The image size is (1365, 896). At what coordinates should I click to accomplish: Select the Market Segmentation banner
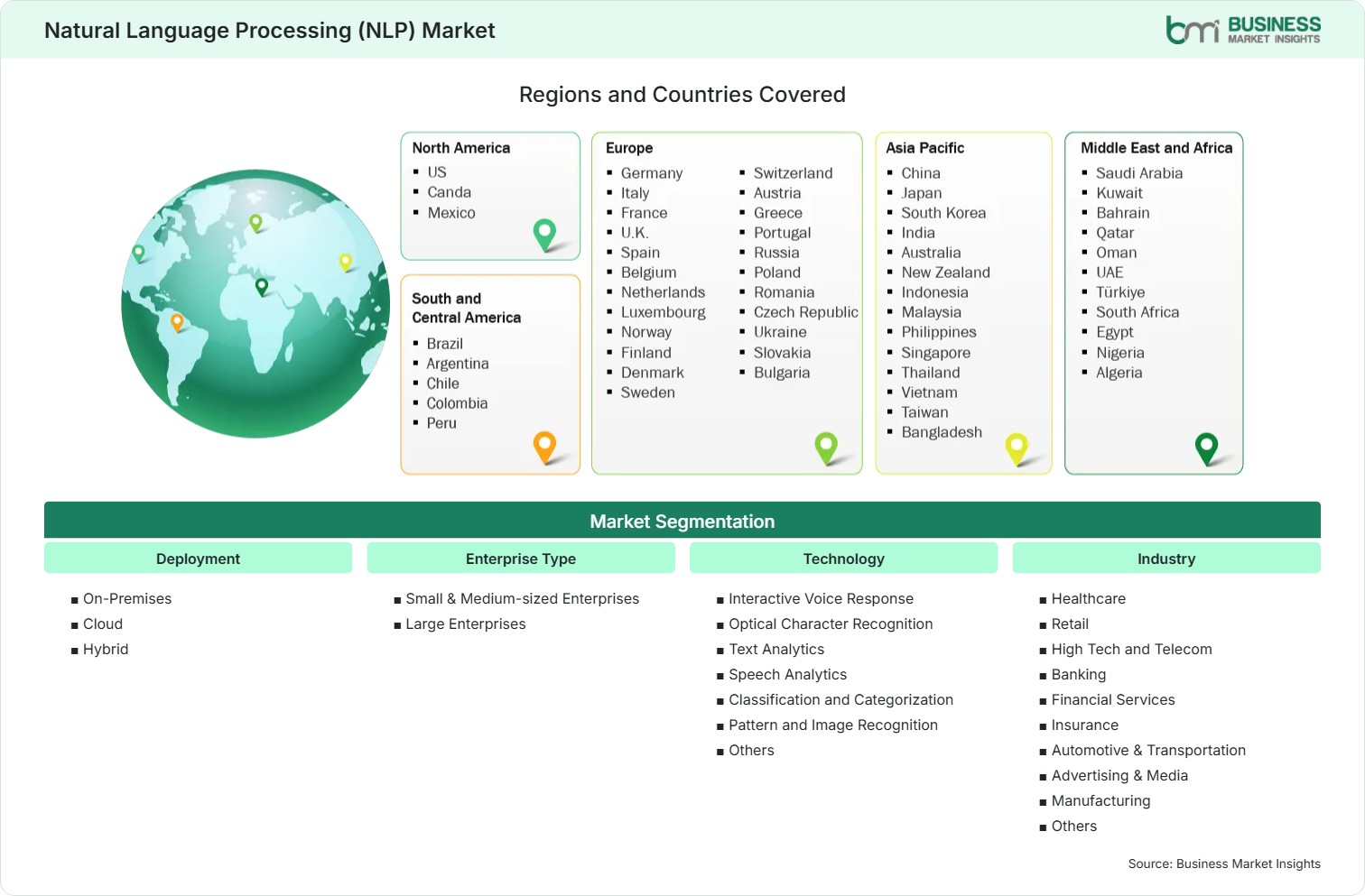(x=682, y=521)
